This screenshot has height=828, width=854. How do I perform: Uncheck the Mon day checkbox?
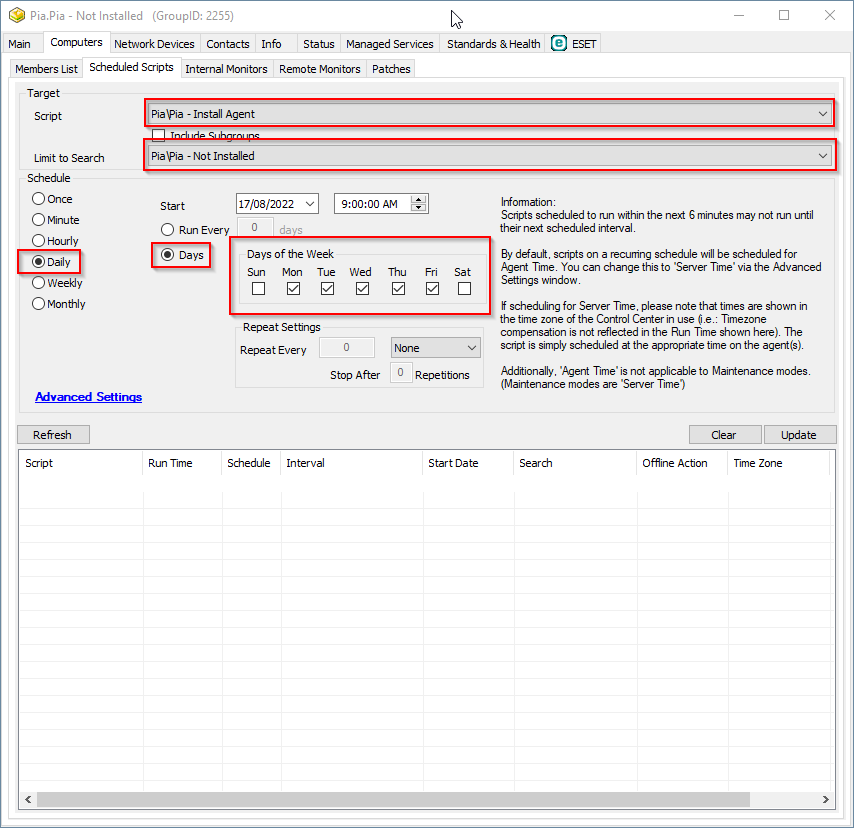pos(293,288)
